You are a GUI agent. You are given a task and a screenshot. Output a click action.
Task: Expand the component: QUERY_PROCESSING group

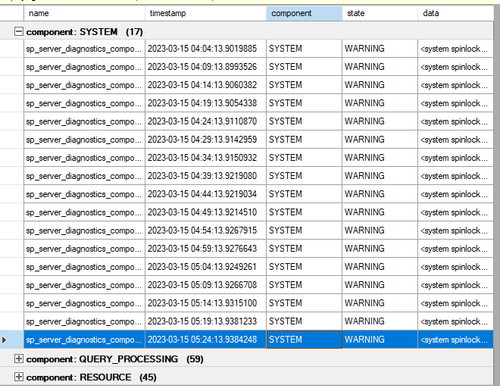pos(19,359)
